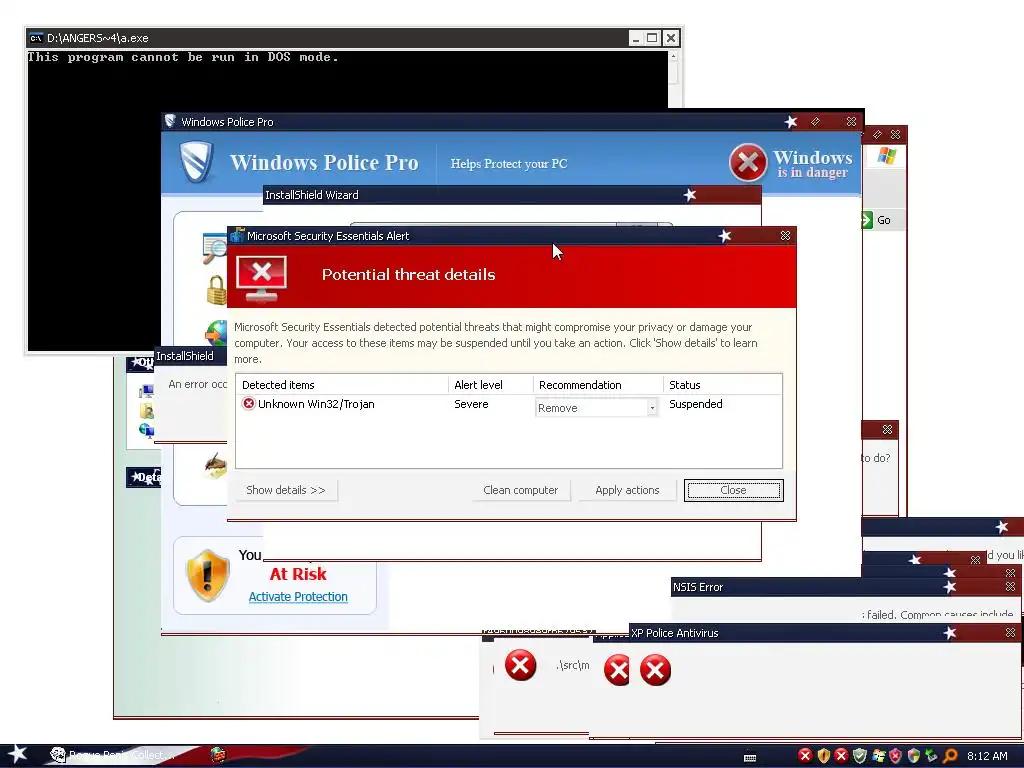Click the Suspended status cell
The width and height of the screenshot is (1024, 768).
point(696,404)
